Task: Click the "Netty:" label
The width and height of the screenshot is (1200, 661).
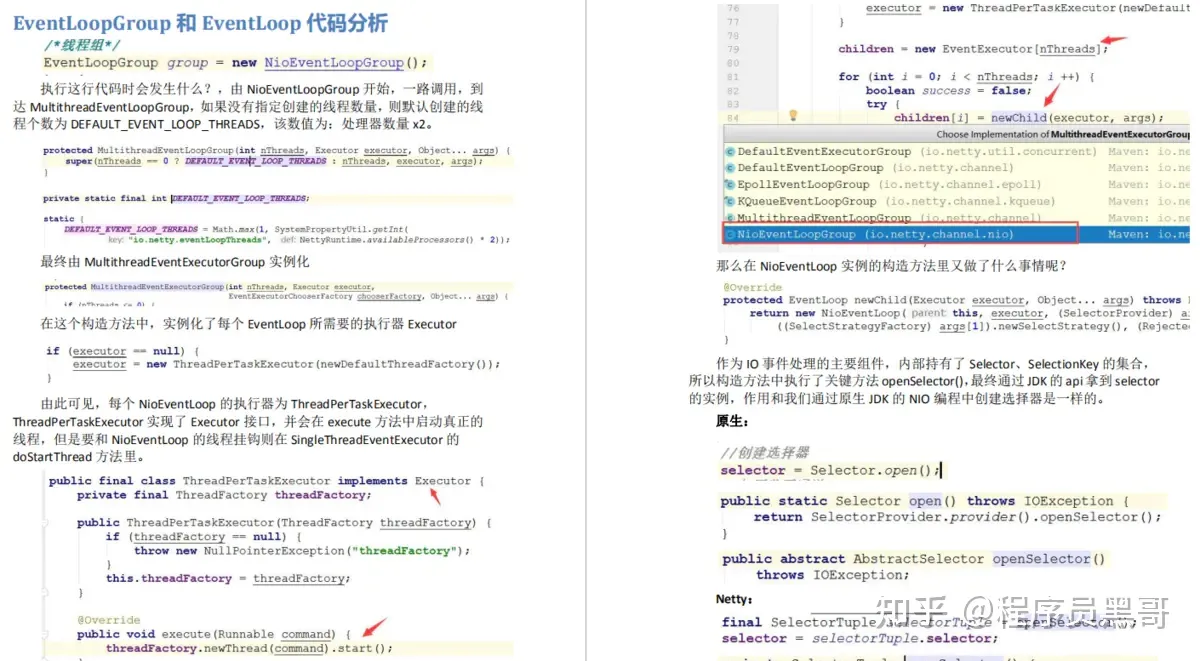Action: [x=734, y=599]
